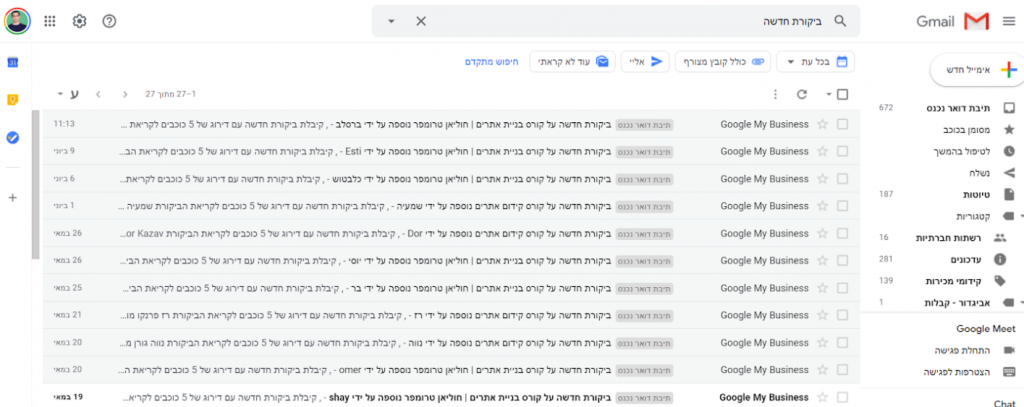Open Google Calendar side panel icon

[x=12, y=62]
